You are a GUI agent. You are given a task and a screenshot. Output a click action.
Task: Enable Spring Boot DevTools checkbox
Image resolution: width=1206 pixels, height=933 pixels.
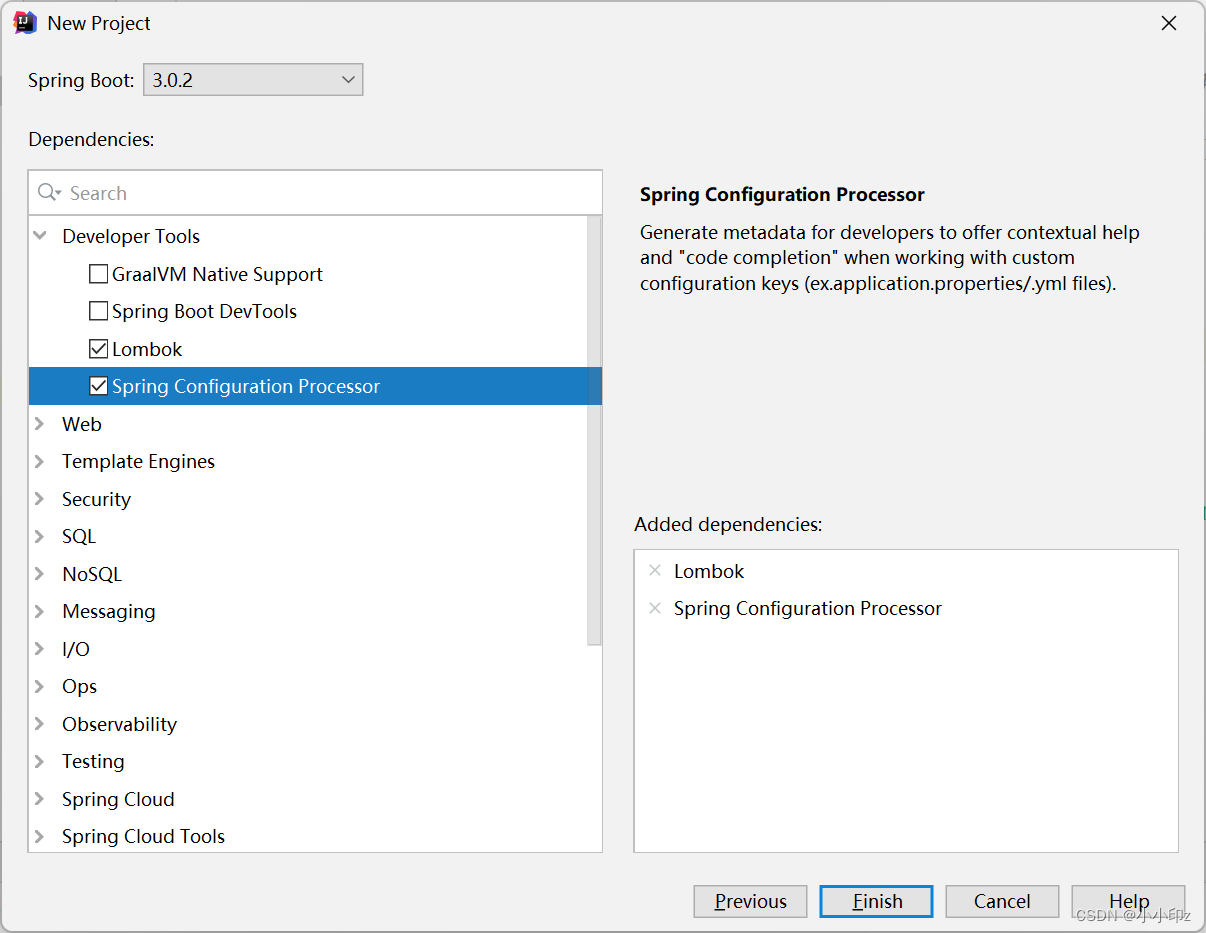pos(98,311)
